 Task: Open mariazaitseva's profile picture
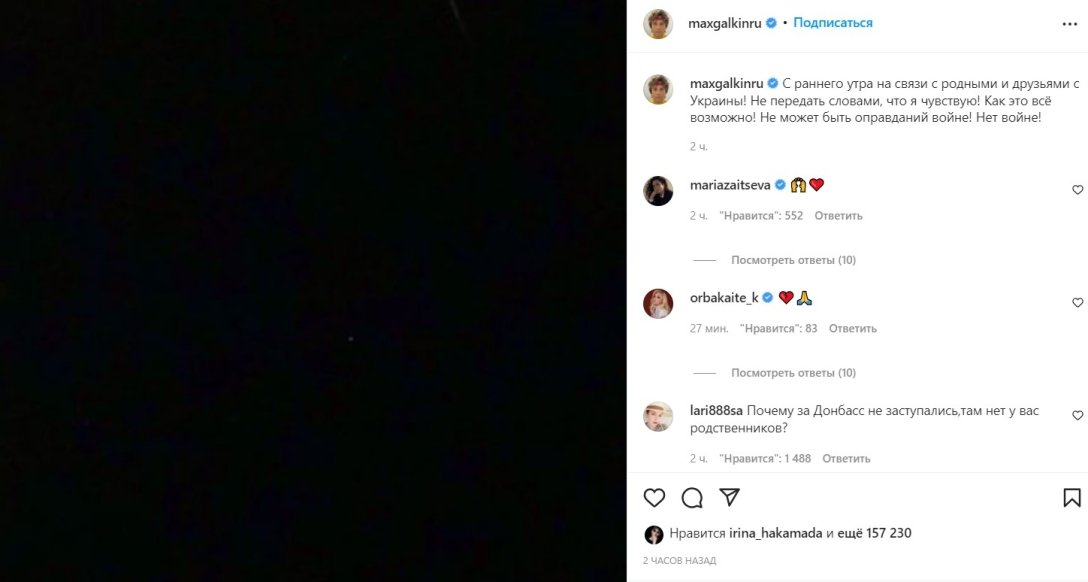pyautogui.click(x=658, y=191)
